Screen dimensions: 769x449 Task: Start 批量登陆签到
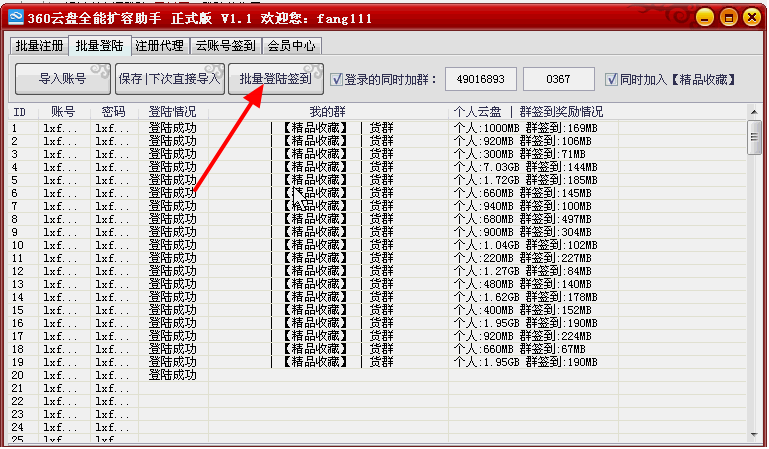click(276, 79)
